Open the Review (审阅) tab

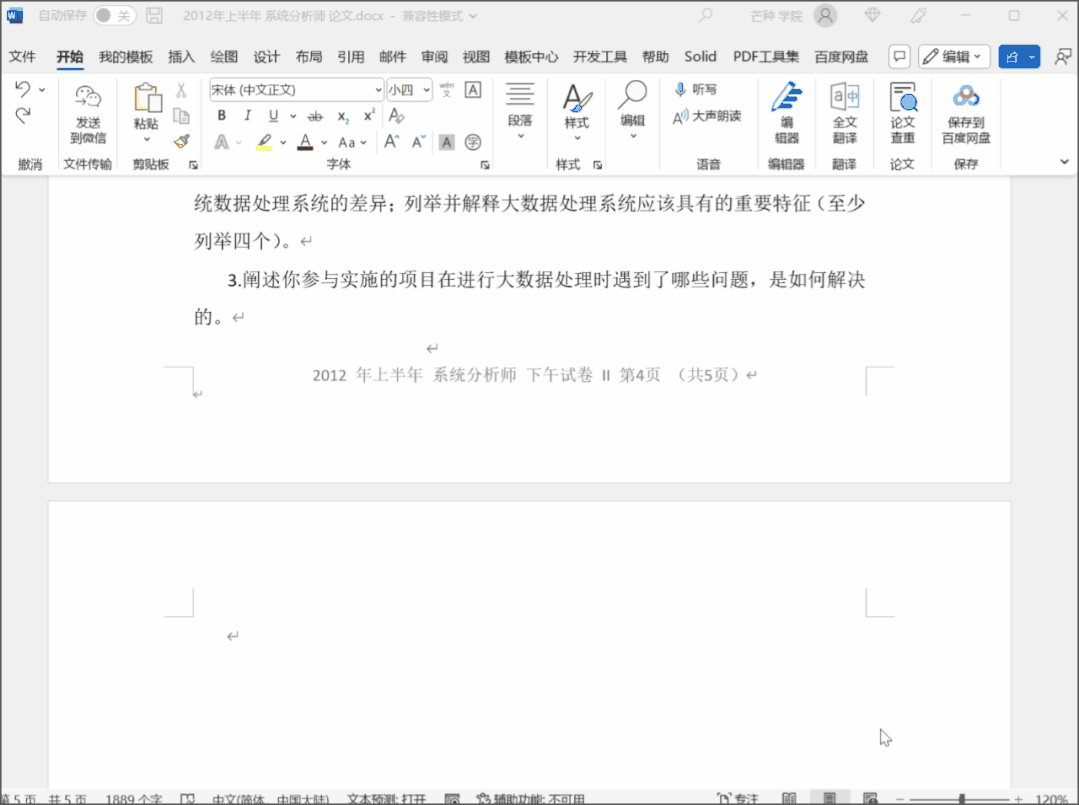click(434, 57)
